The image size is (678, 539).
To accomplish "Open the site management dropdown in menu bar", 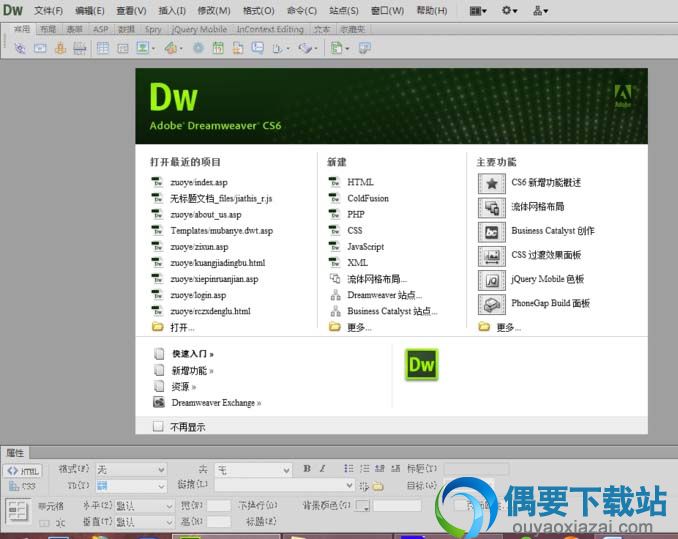I will (540, 10).
